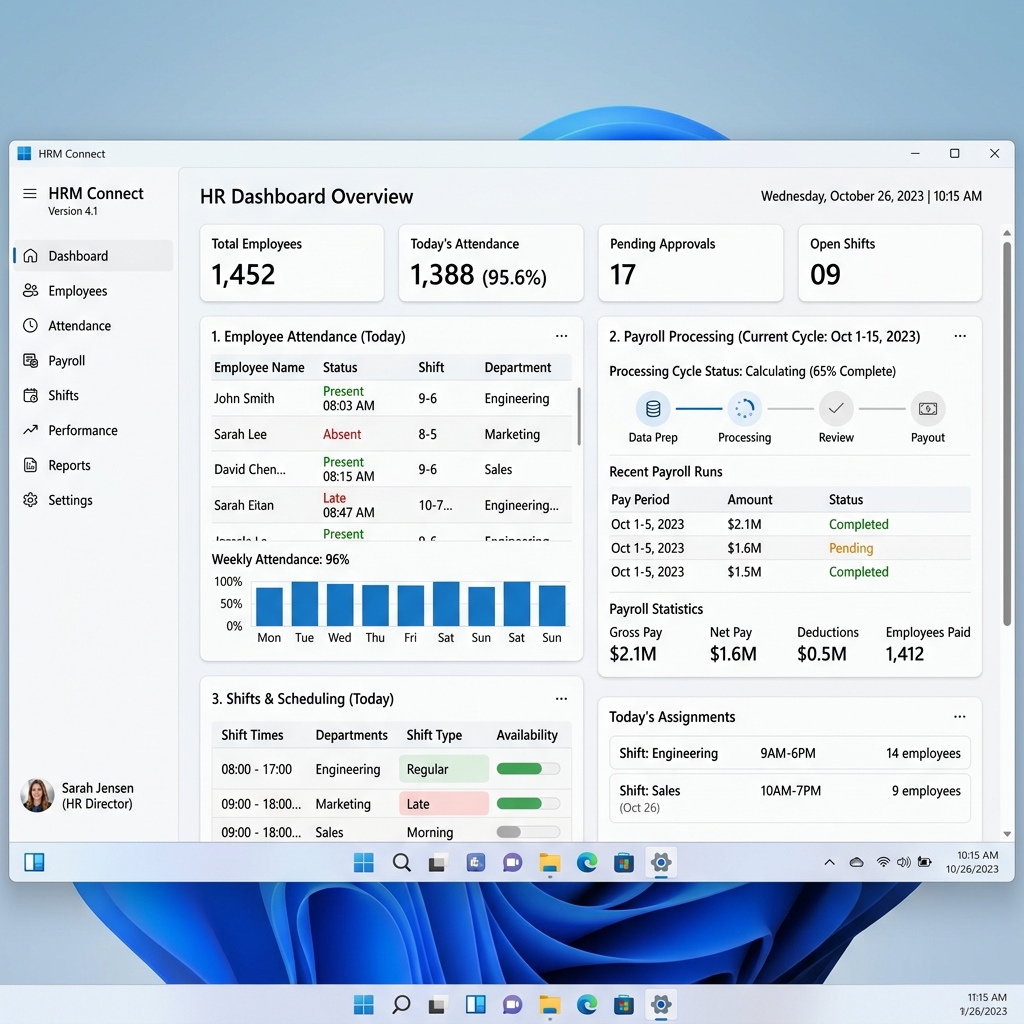
Task: Open the Payroll Processing options menu
Action: (960, 336)
